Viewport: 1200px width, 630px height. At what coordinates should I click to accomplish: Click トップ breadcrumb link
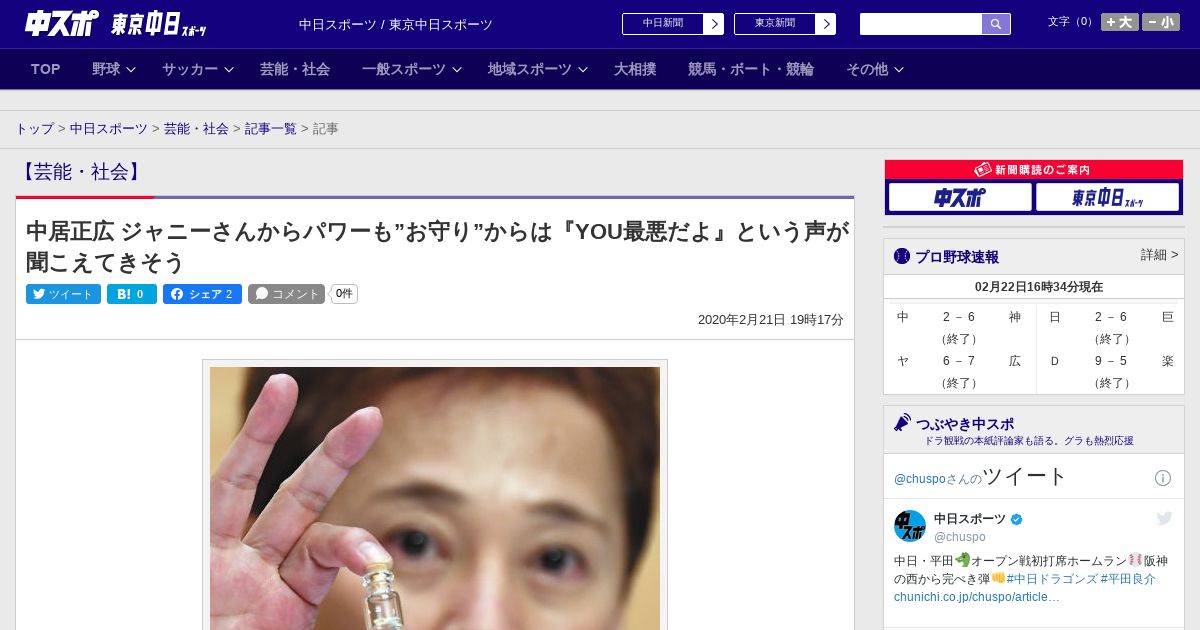coord(34,129)
